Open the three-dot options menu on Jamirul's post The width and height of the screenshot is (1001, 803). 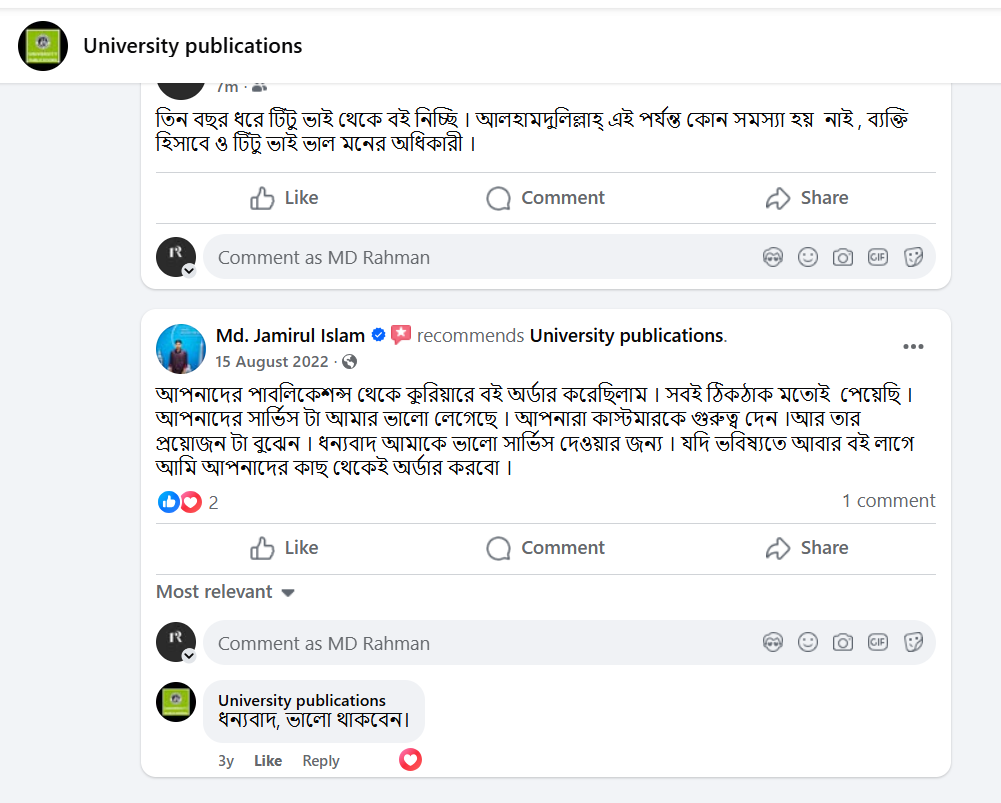tap(913, 346)
